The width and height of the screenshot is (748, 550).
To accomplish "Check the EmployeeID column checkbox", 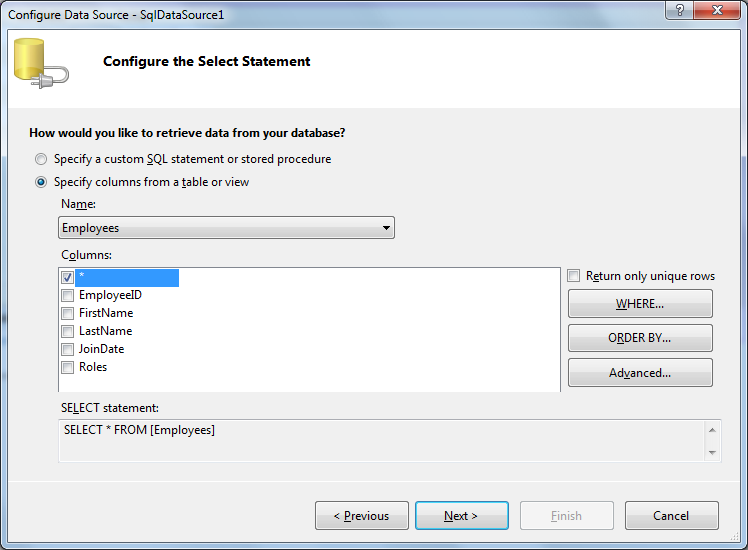I will tap(67, 295).
